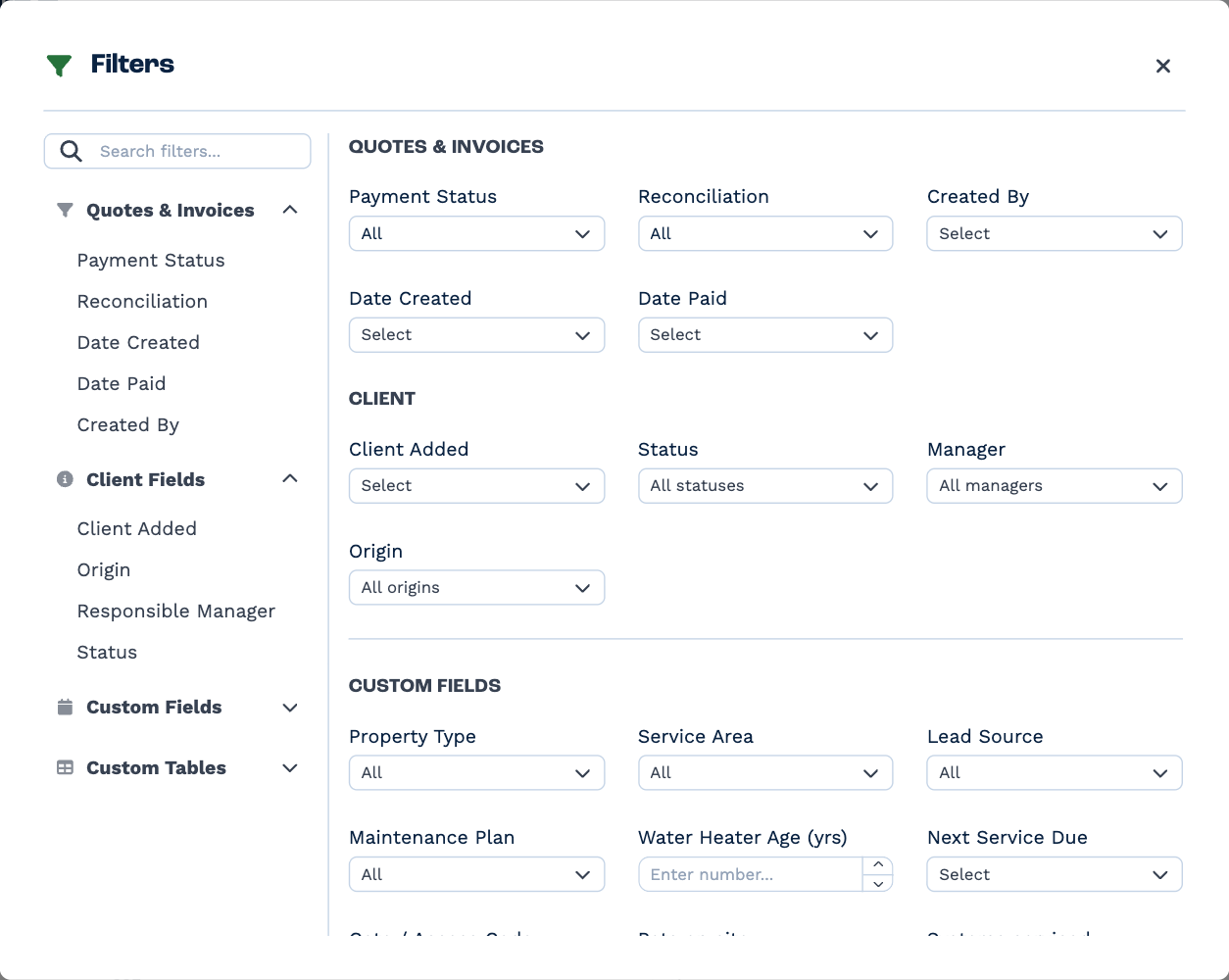Focus the Search filters input
The width and height of the screenshot is (1229, 980).
tap(177, 151)
